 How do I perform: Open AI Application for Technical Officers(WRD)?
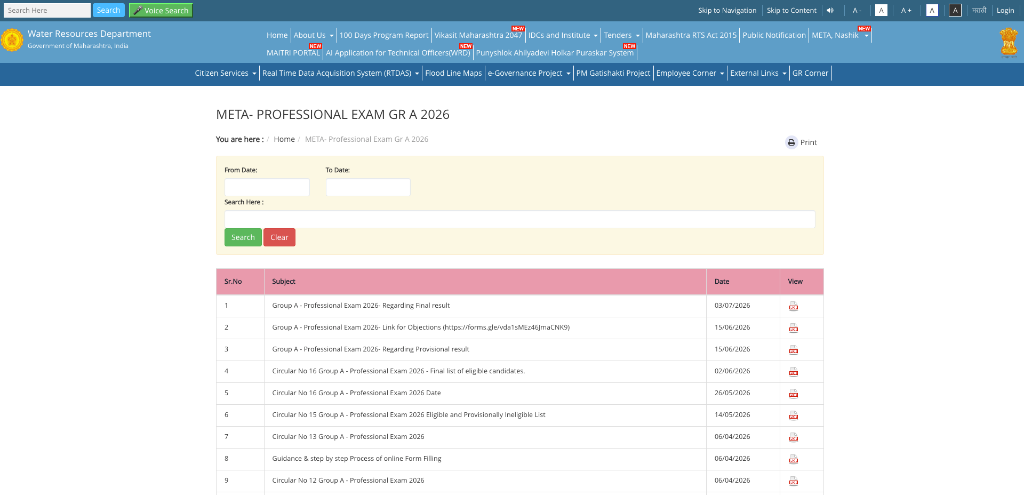coord(398,52)
